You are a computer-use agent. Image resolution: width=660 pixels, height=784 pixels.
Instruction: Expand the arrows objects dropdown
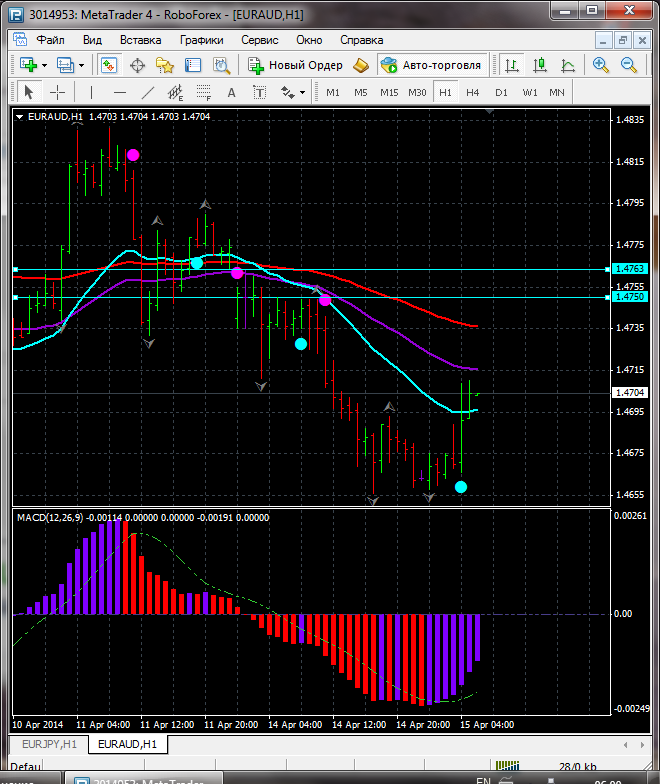click(x=302, y=92)
